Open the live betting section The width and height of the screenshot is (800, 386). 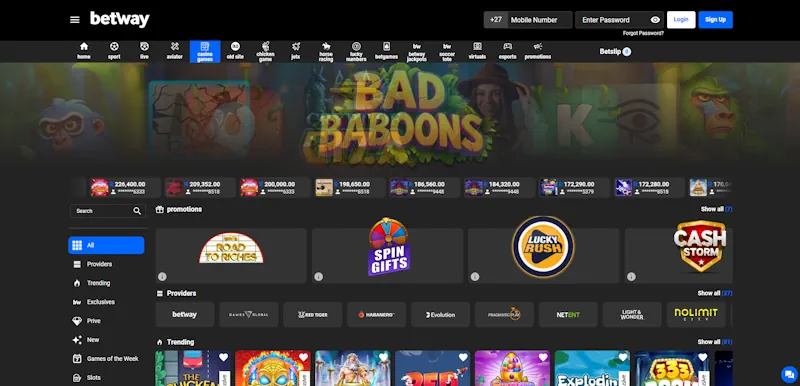point(144,51)
